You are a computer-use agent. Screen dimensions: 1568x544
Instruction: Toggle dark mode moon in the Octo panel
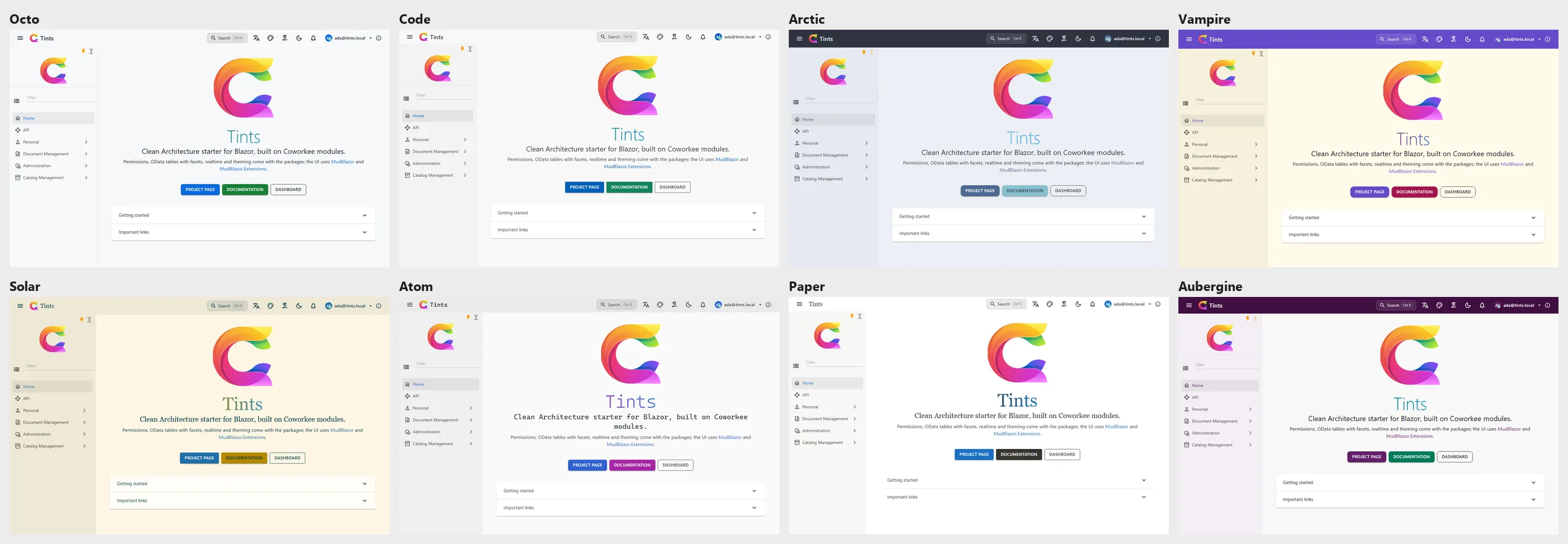click(299, 39)
